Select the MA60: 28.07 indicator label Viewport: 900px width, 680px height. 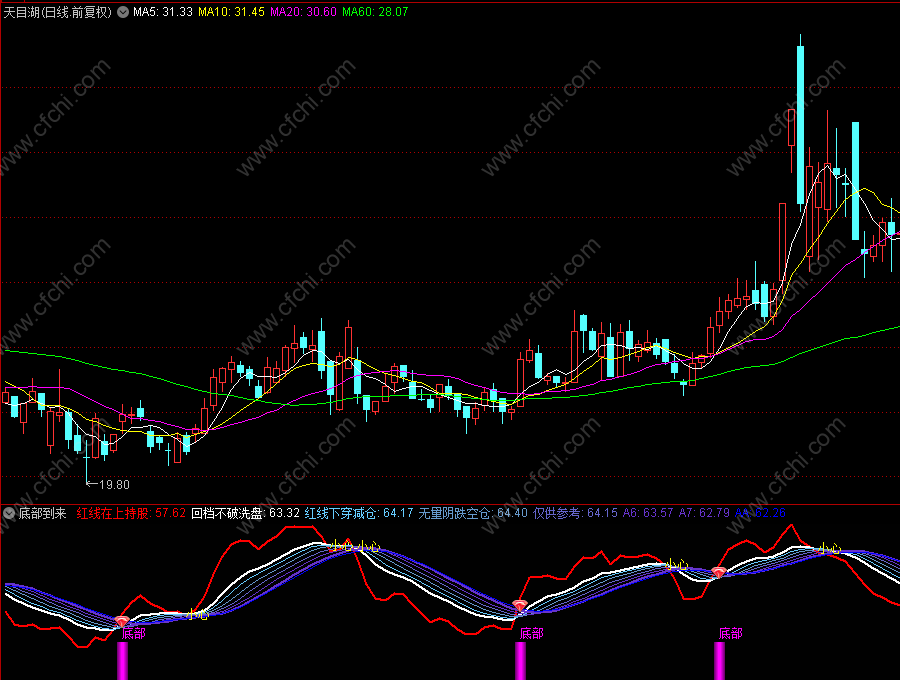[x=375, y=11]
